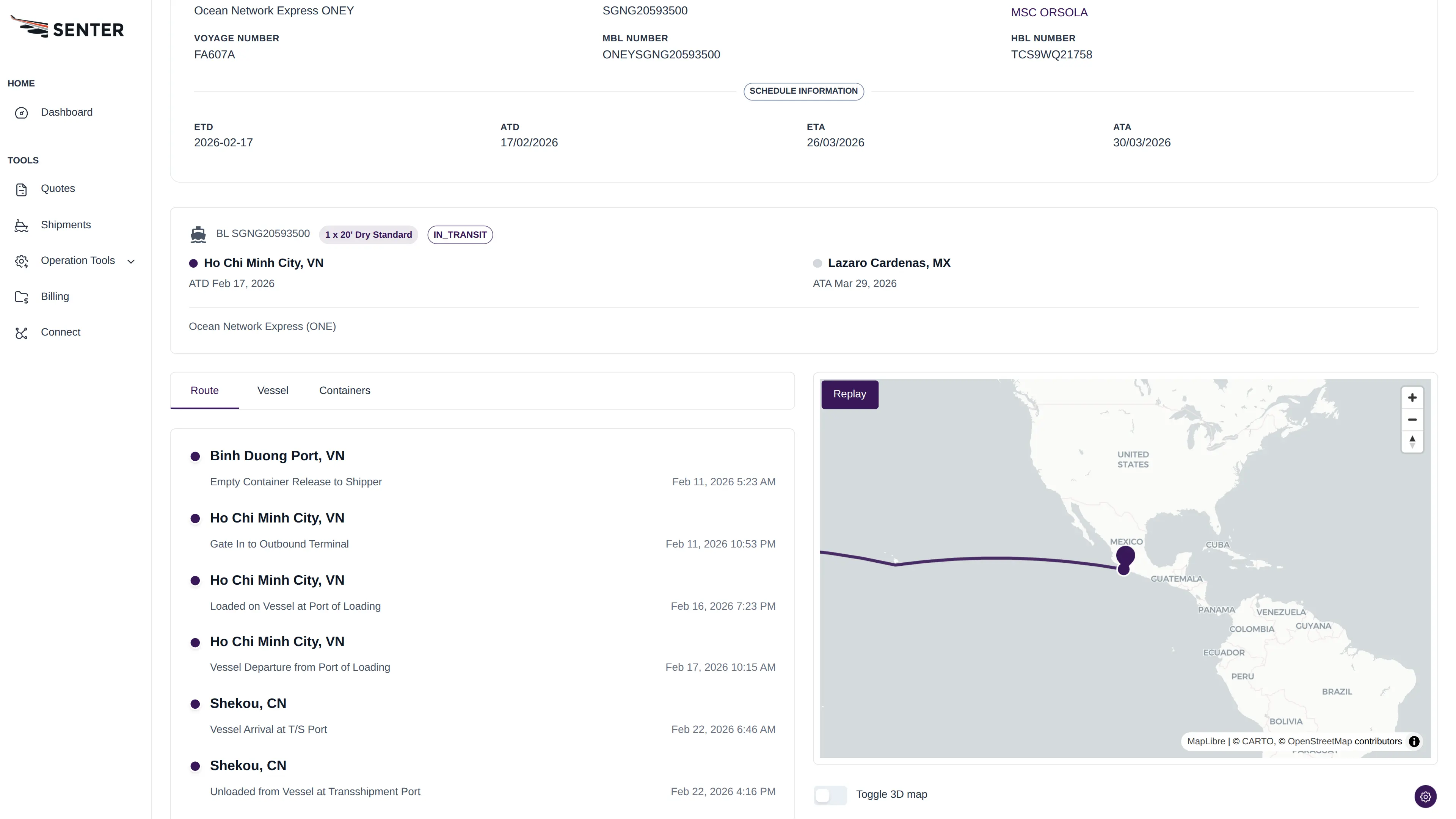Click the Operation Tools gear icon
Viewport: 1456px width, 819px height.
[x=22, y=261]
